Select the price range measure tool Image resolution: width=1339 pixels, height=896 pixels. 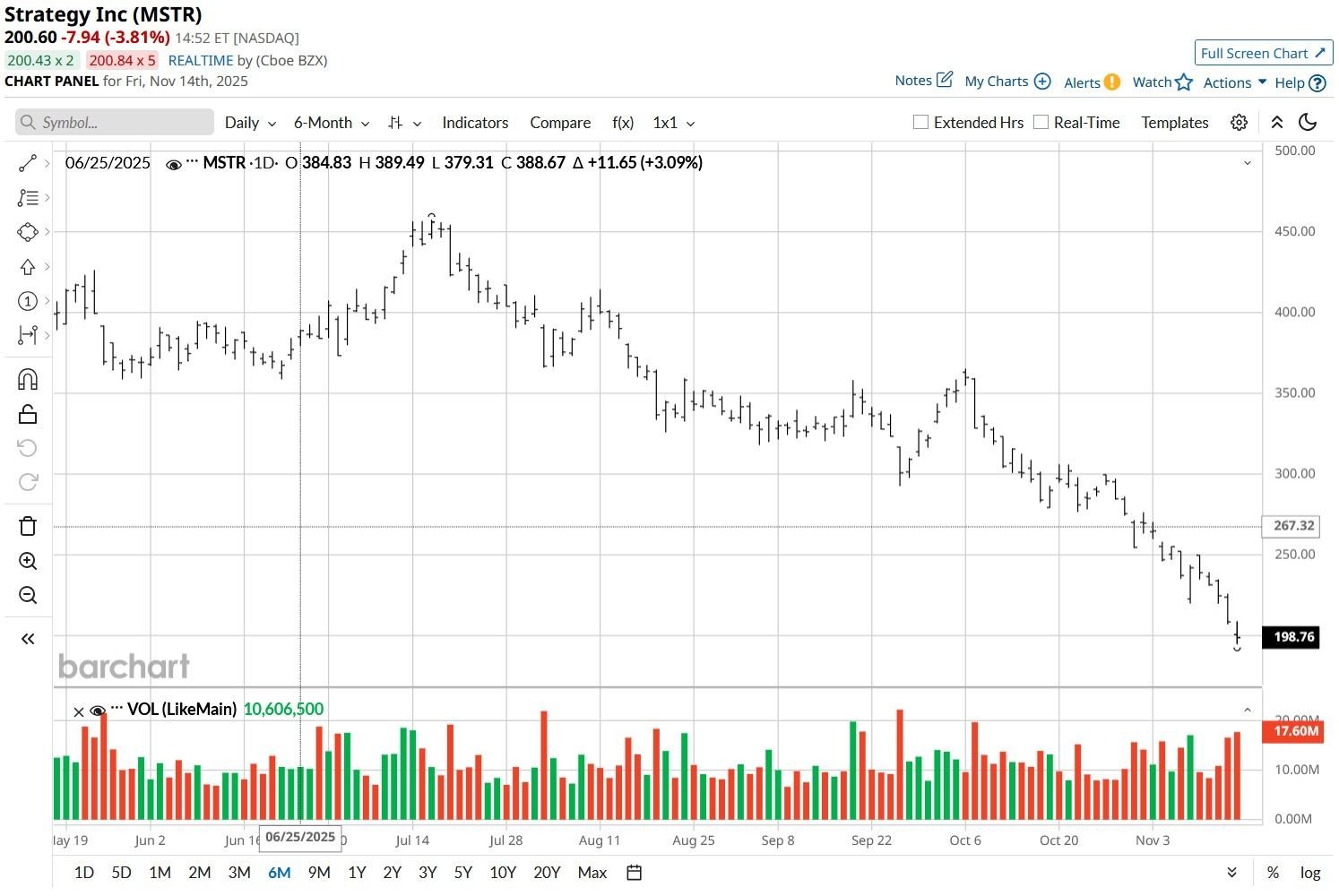point(28,335)
